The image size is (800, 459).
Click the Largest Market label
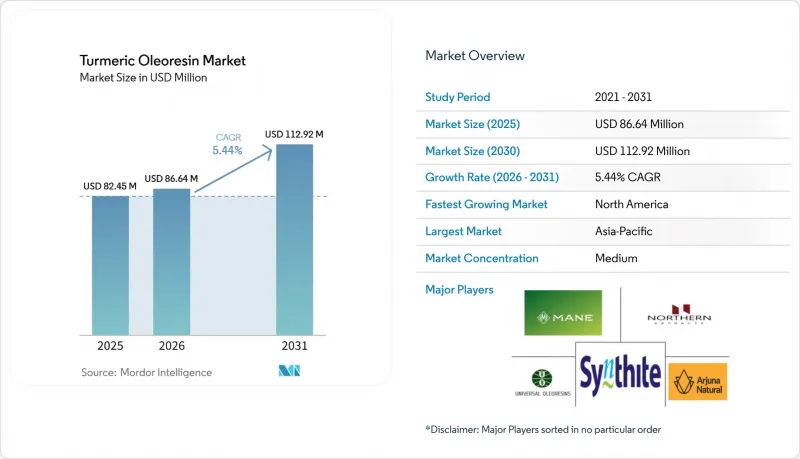pyautogui.click(x=463, y=231)
